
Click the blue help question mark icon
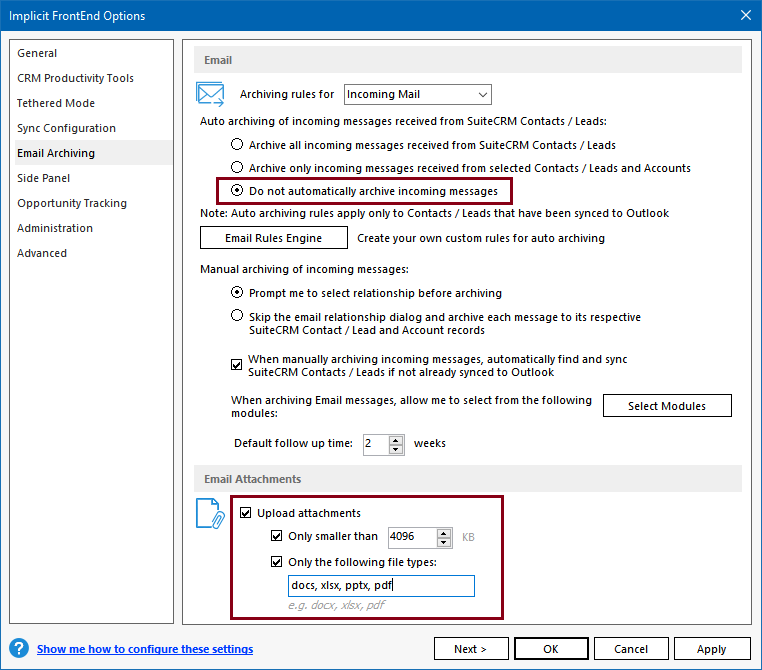pos(19,649)
